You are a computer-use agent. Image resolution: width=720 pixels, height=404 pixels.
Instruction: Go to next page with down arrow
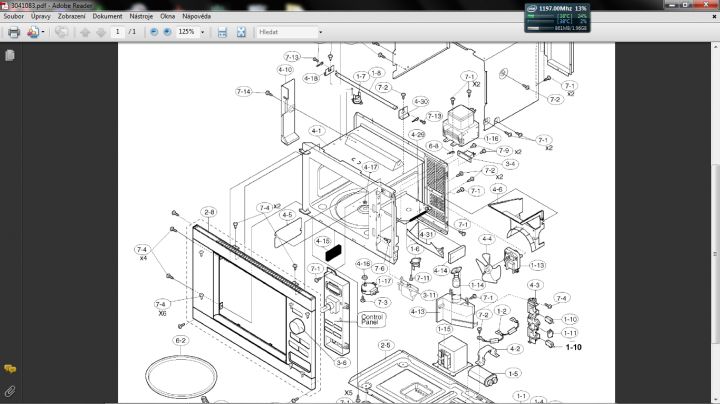pos(101,32)
